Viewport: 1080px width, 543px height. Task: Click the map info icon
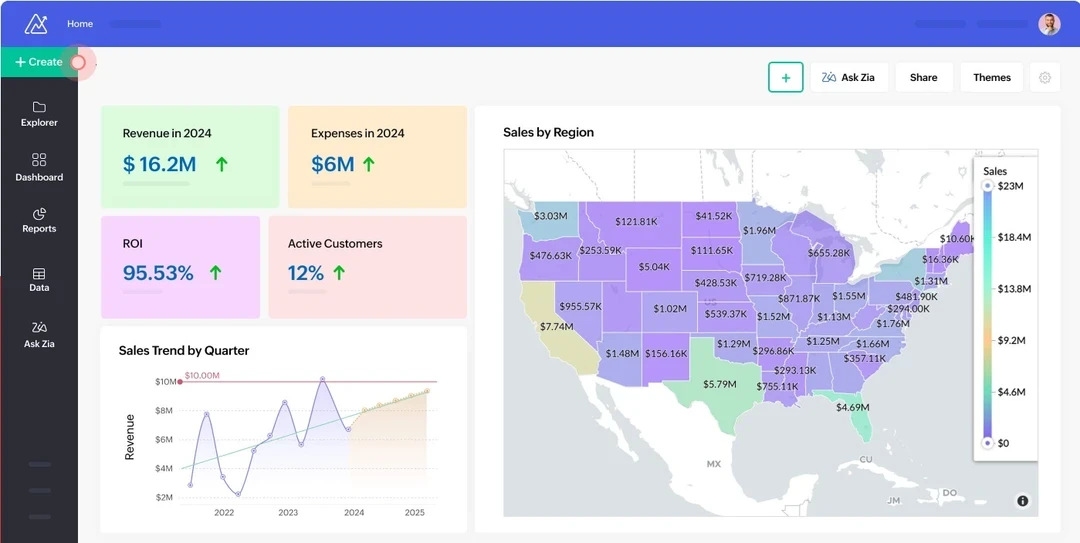1022,501
